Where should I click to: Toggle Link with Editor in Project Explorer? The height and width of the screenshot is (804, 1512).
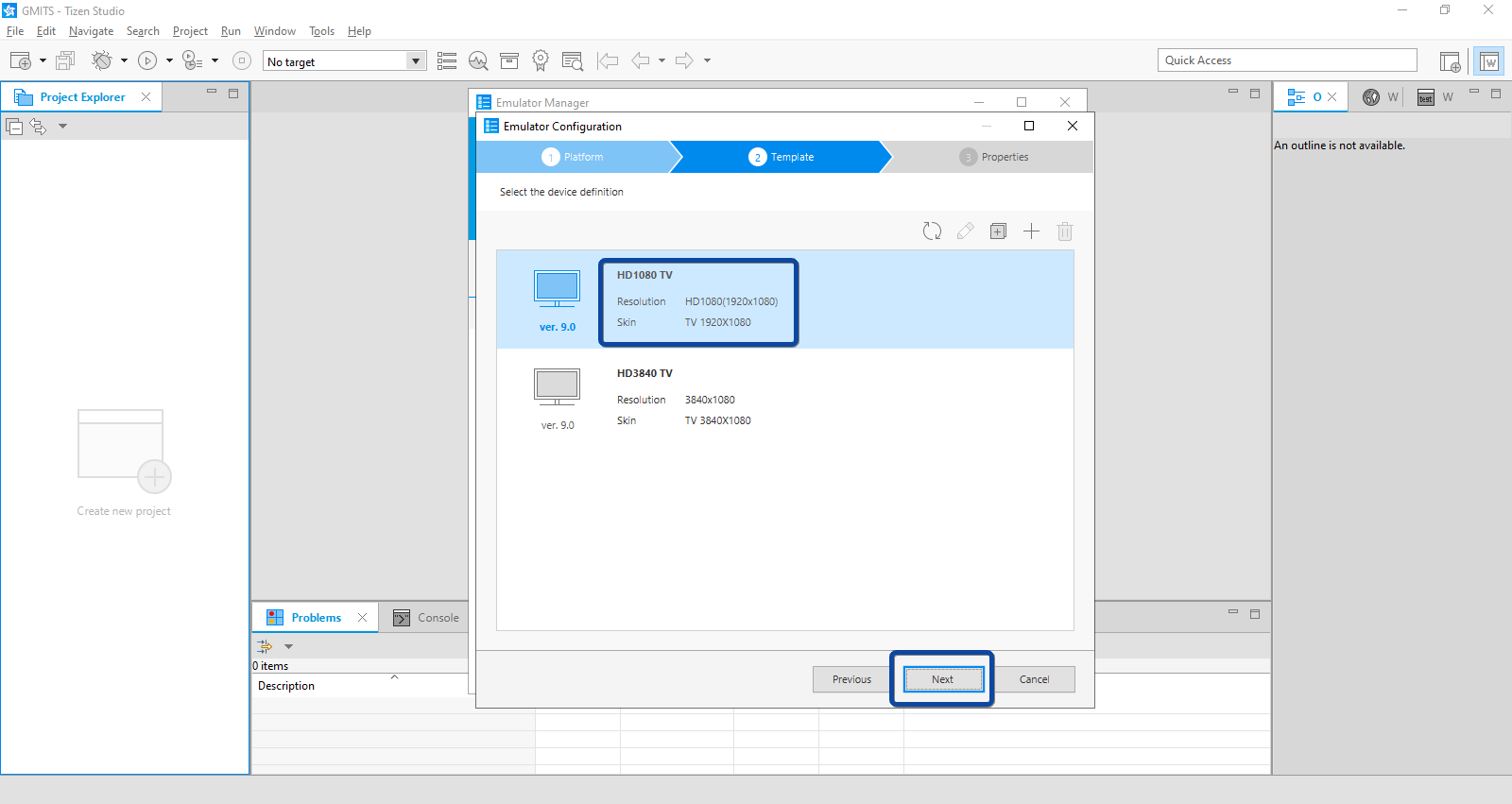click(38, 126)
